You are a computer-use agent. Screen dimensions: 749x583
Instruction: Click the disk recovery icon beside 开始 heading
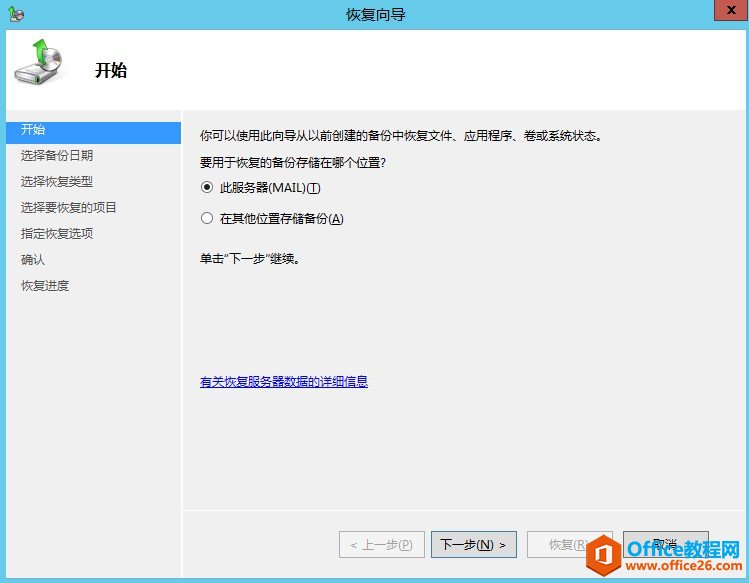pos(39,63)
